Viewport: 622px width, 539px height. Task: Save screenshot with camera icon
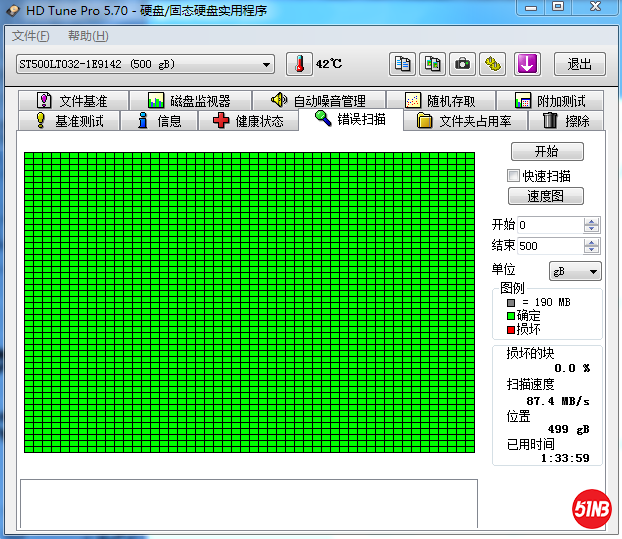463,64
